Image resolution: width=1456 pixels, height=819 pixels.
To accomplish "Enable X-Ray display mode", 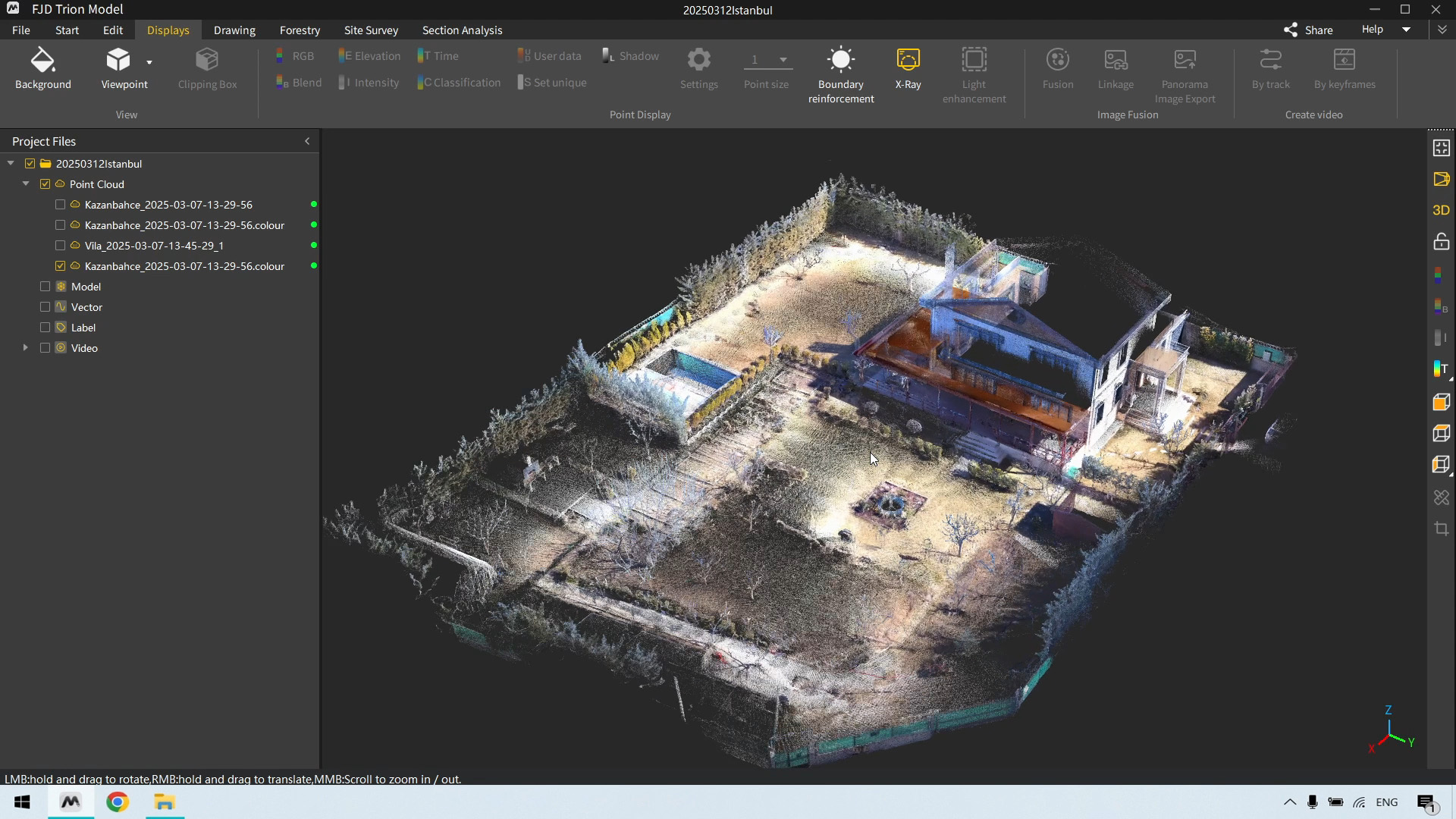I will click(908, 68).
